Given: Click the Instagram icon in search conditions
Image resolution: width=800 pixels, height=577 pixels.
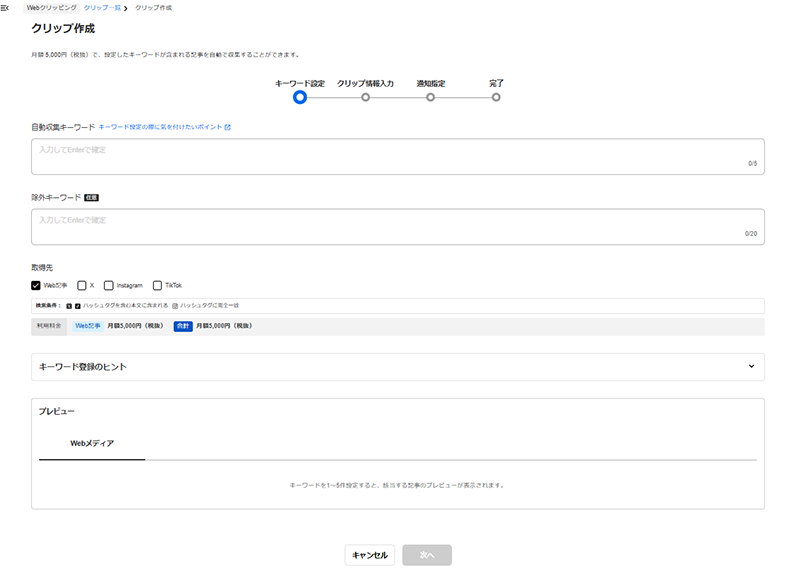Looking at the screenshot, I should 175,306.
